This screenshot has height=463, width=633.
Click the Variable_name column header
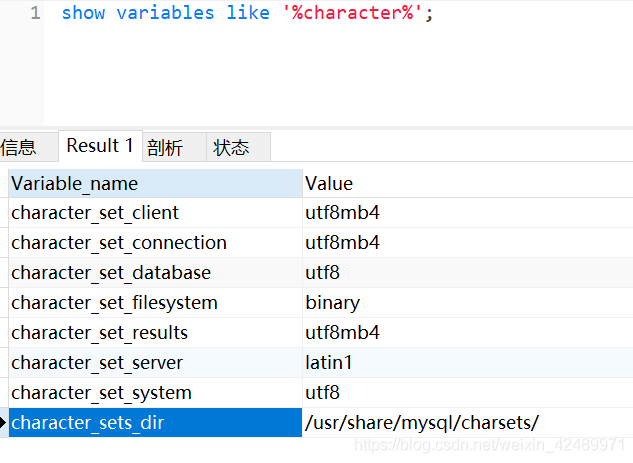pos(155,184)
